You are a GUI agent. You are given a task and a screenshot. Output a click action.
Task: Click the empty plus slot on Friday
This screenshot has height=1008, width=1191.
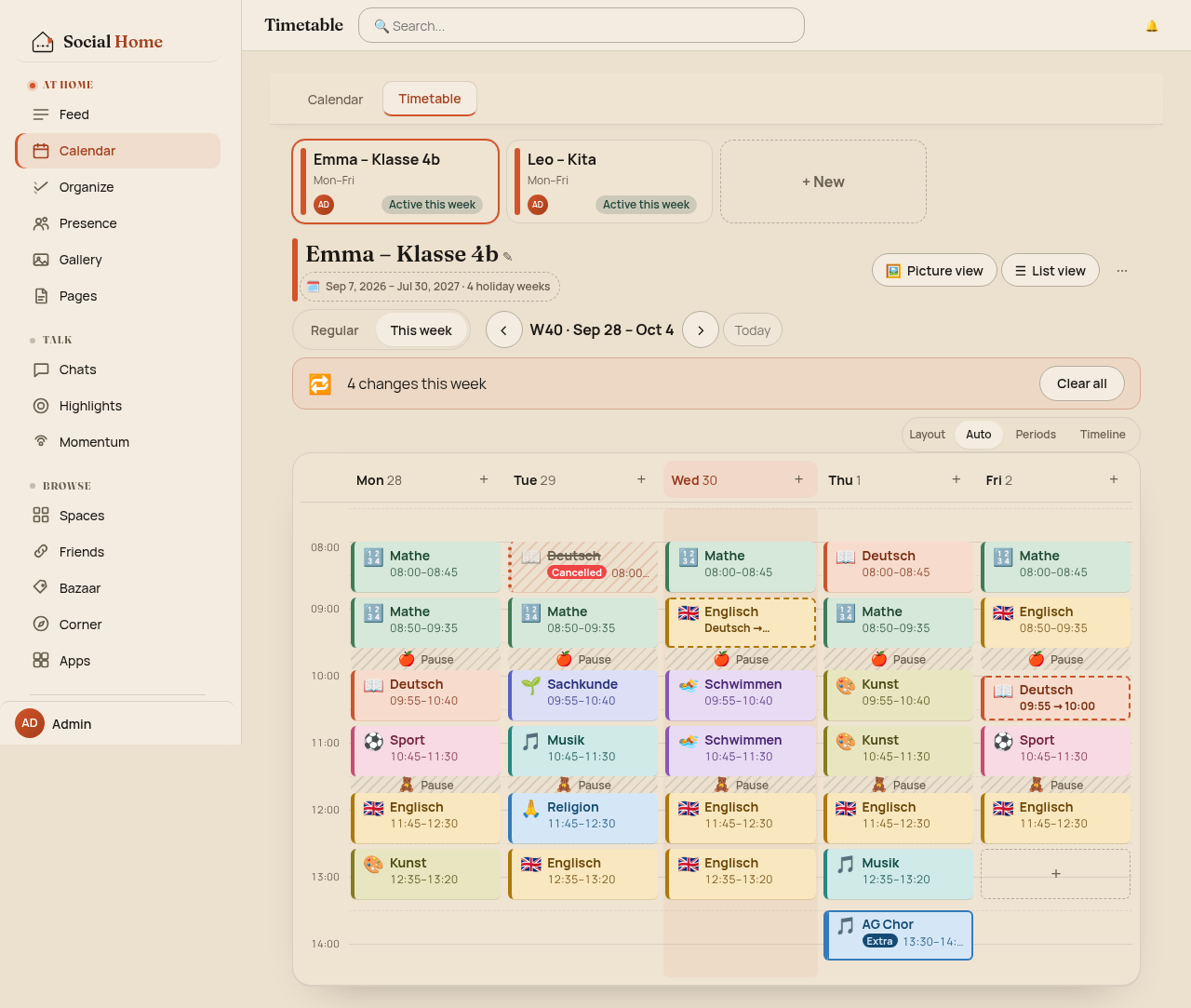[1055, 874]
